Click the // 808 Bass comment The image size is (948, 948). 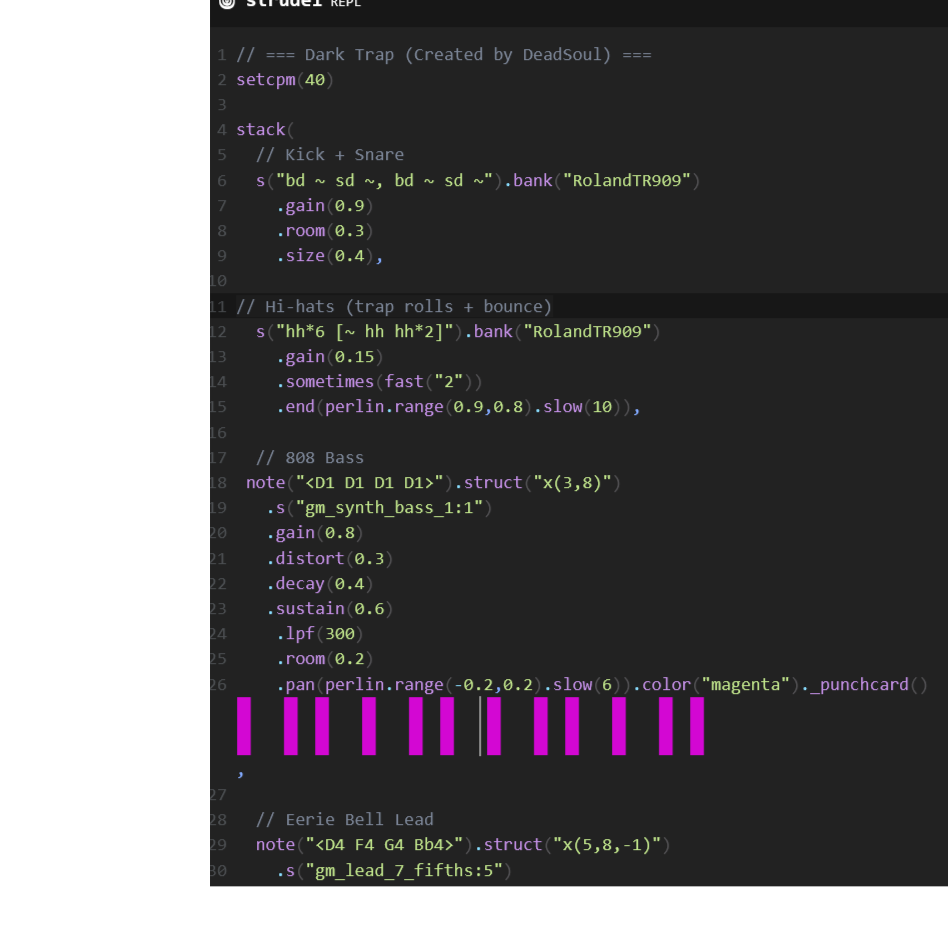(x=310, y=457)
